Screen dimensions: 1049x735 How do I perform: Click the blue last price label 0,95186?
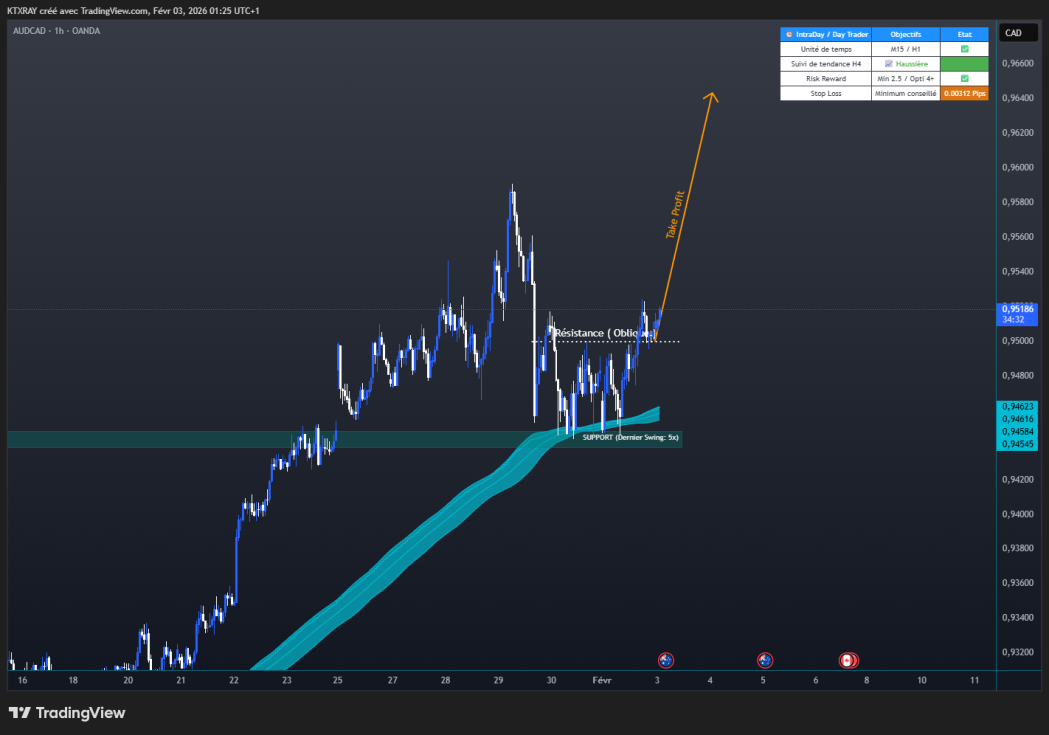1017,309
